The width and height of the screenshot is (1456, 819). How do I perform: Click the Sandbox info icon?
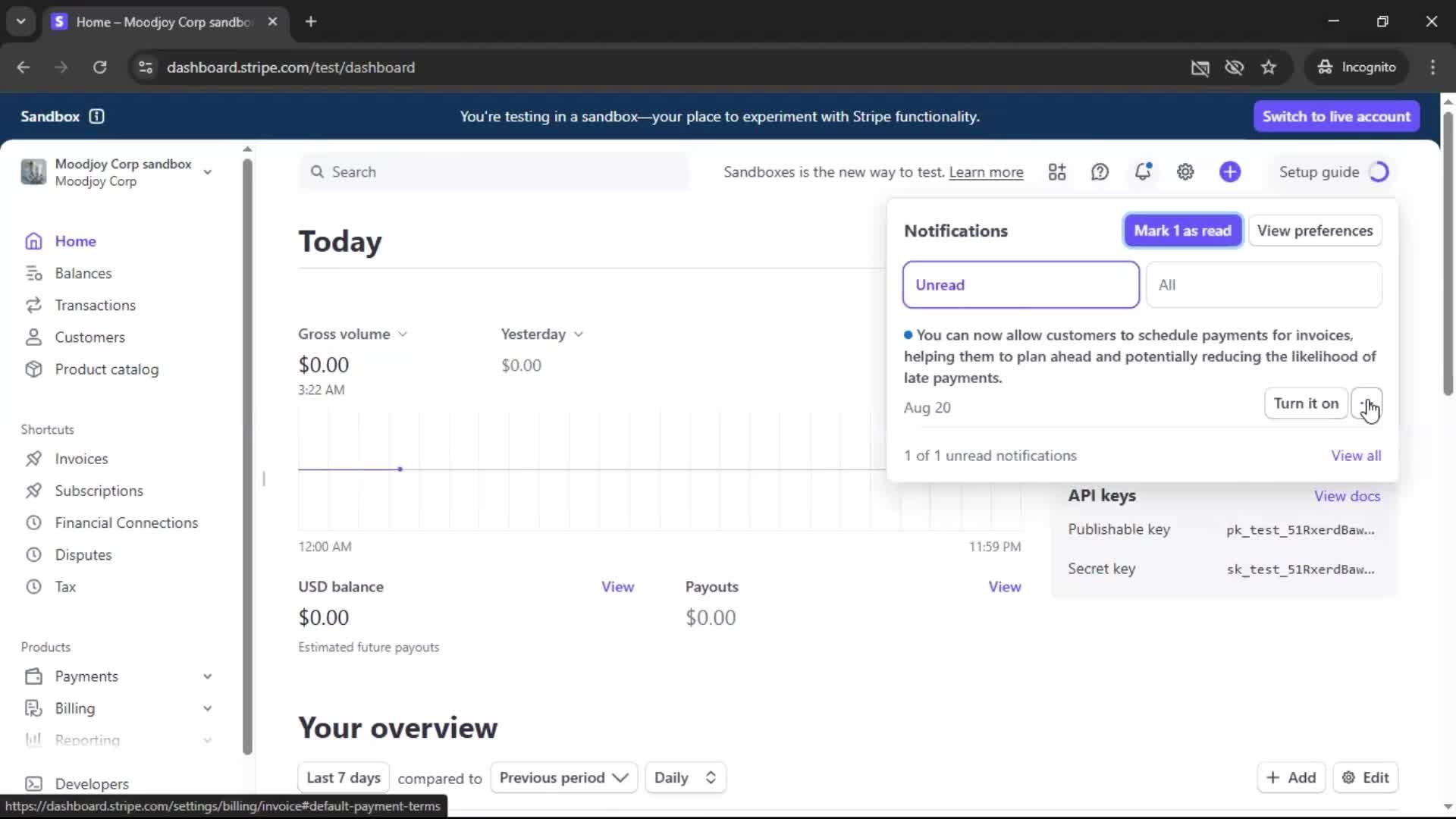pyautogui.click(x=96, y=116)
